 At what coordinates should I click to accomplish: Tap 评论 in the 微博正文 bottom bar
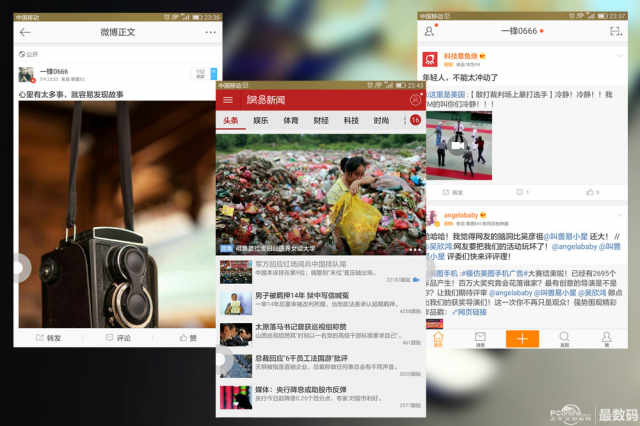(118, 338)
